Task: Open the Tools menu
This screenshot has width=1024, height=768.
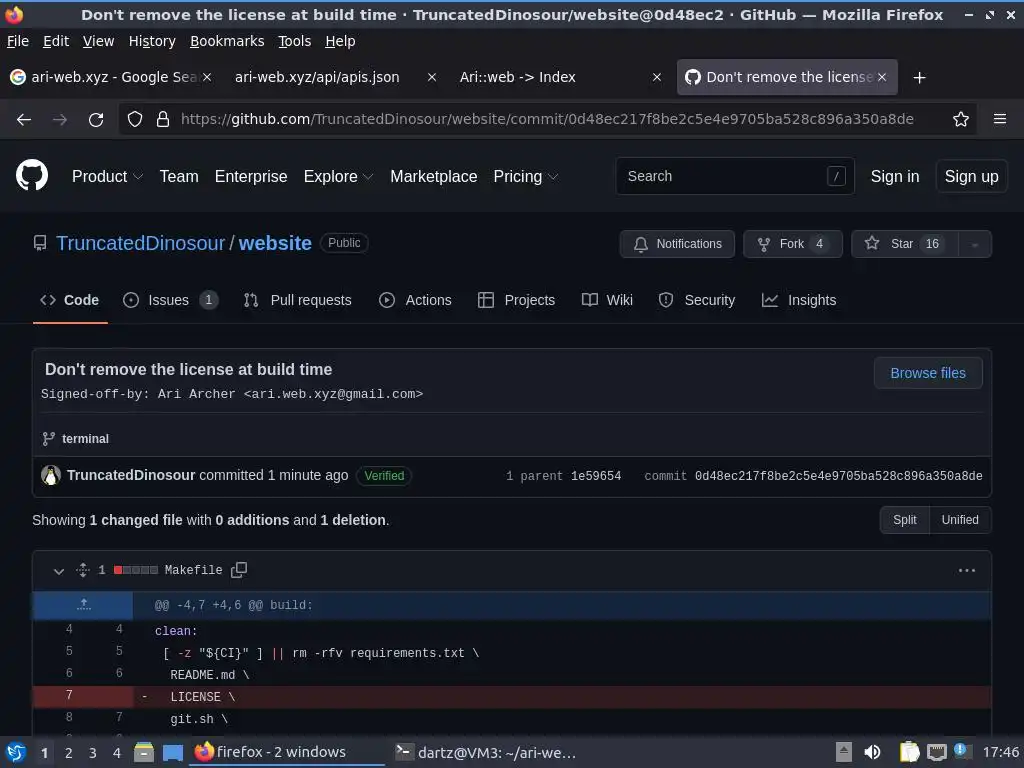Action: pos(295,41)
